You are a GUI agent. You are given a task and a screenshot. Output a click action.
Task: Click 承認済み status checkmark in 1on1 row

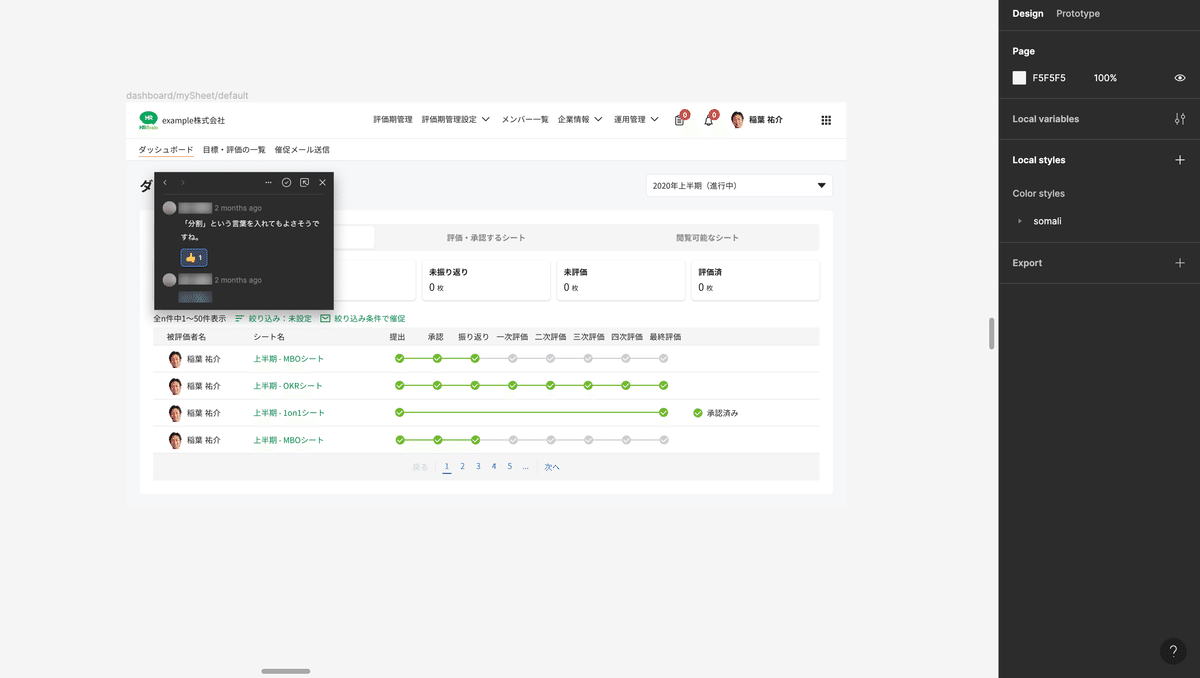coord(698,413)
